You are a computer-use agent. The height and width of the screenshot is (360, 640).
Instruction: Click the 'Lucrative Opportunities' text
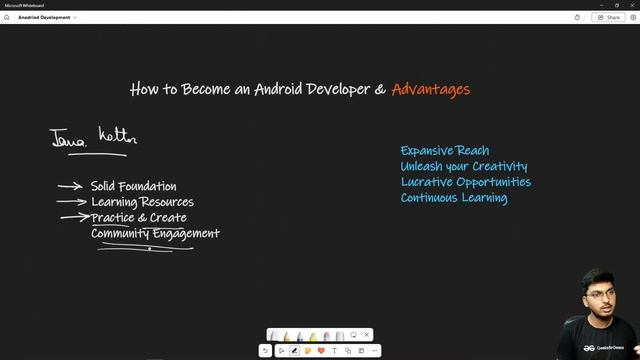pyautogui.click(x=466, y=182)
